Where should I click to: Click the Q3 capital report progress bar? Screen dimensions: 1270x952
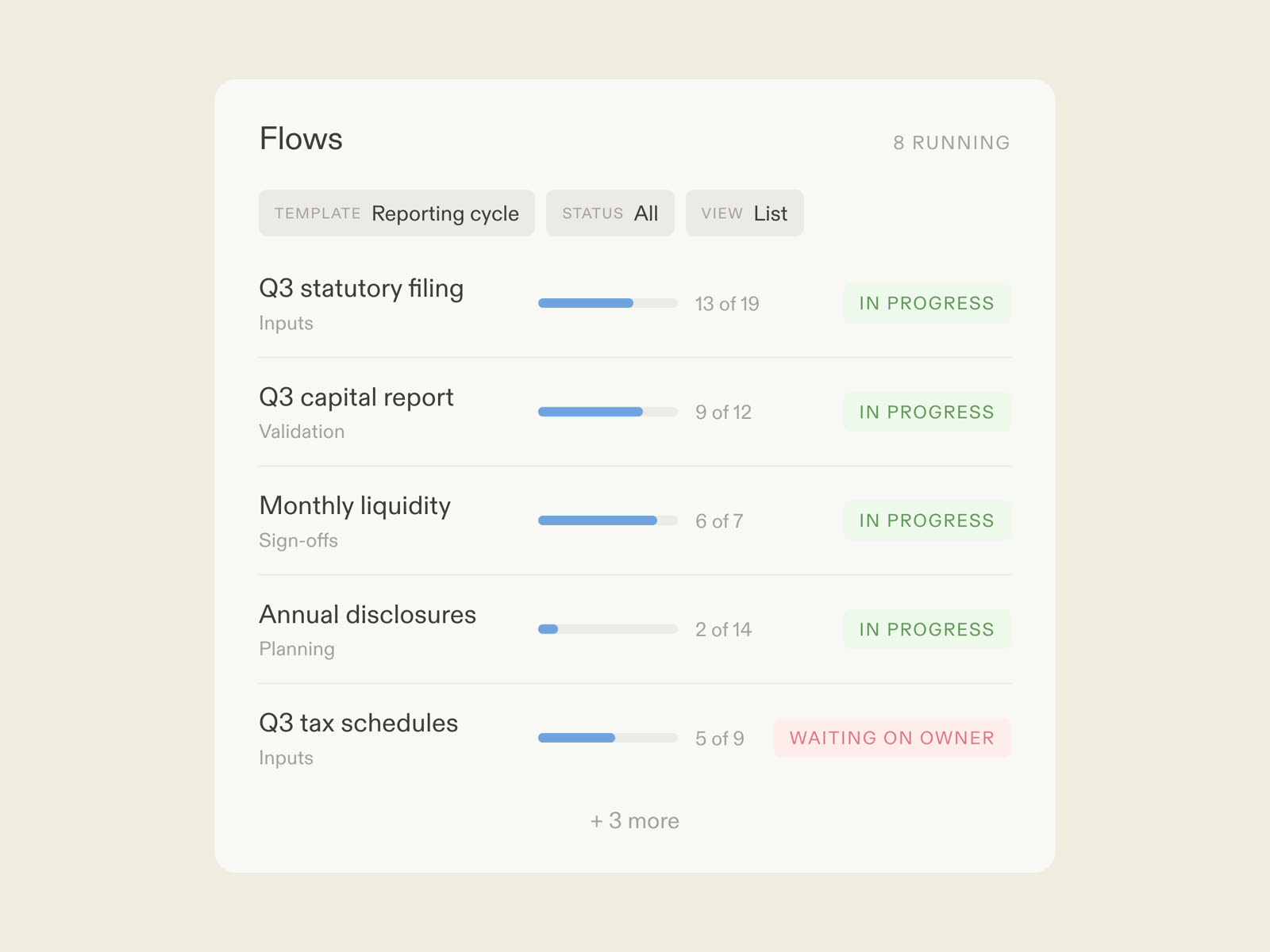coord(608,412)
